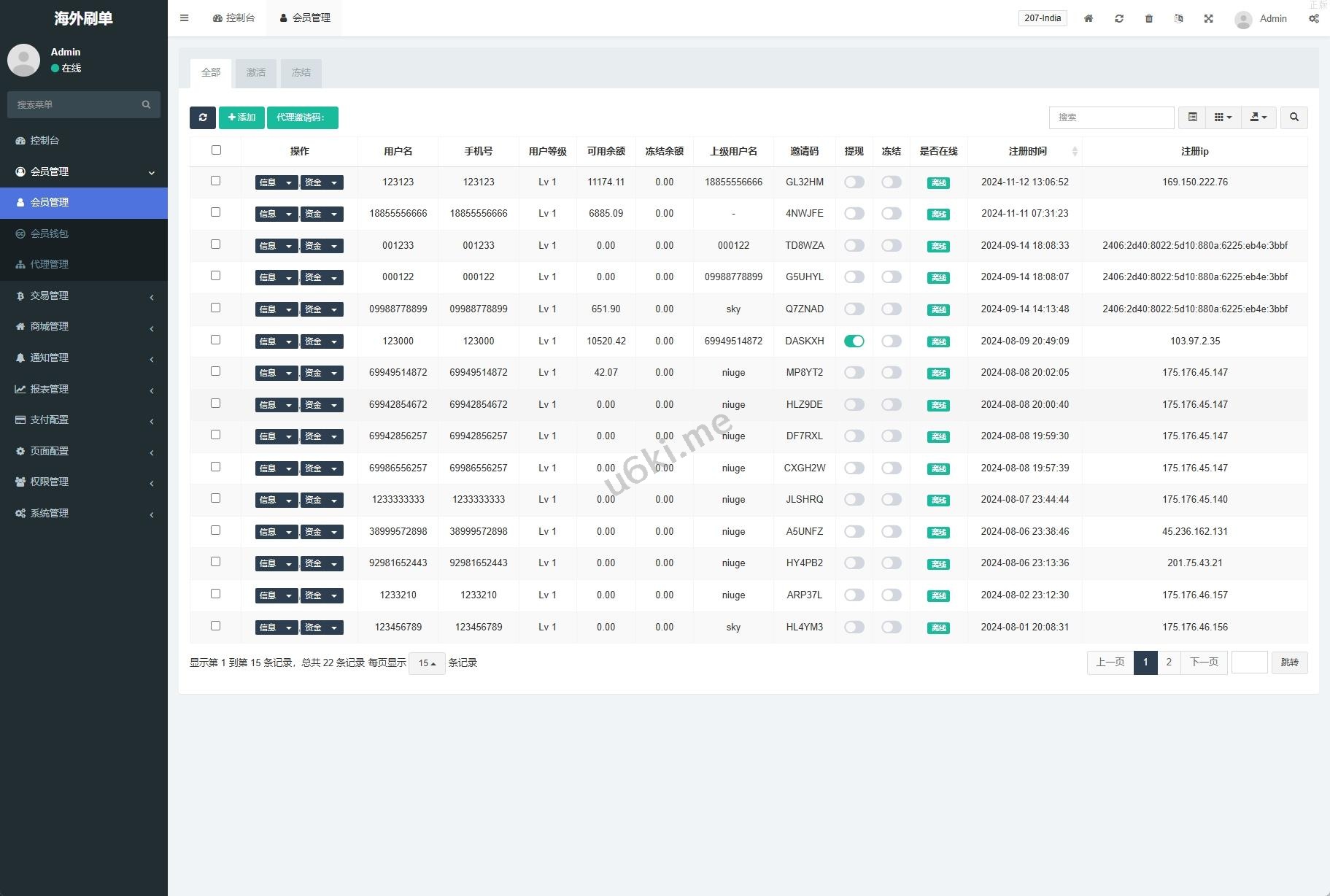Go to page 2 of records
Image resolution: width=1330 pixels, height=896 pixels.
(1169, 663)
